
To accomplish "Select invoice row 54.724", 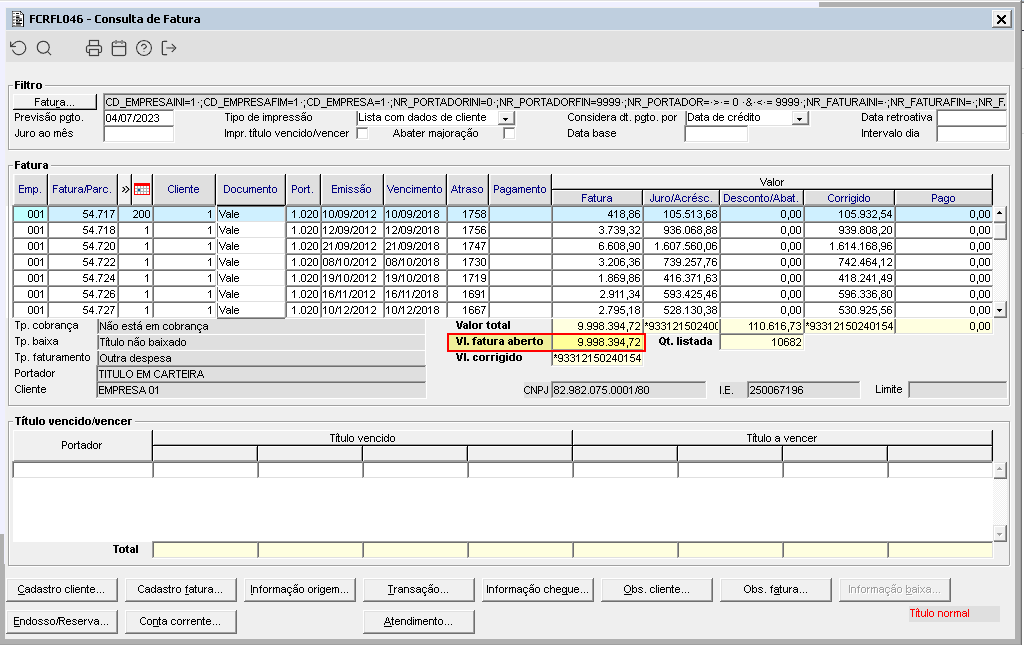I will pyautogui.click(x=503, y=278).
